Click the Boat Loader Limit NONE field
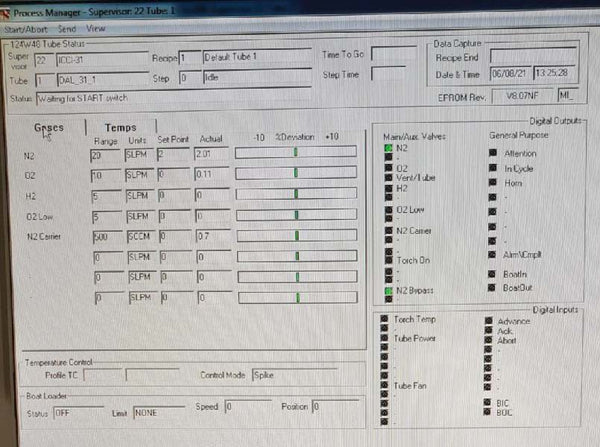Screen dimensions: 600x447 tap(159, 413)
